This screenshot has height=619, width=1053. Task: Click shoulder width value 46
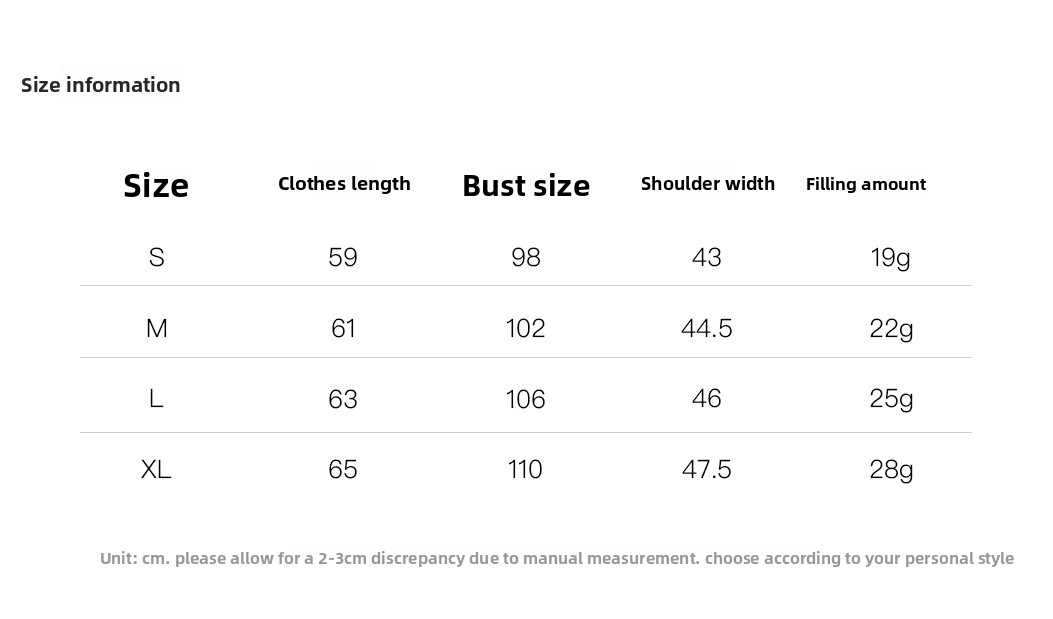706,399
